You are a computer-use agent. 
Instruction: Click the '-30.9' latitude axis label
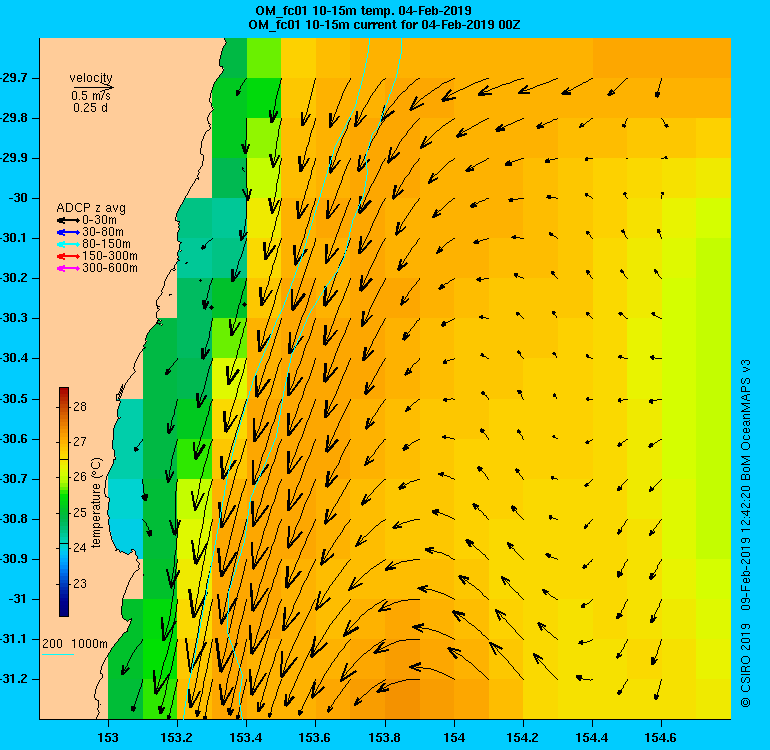pyautogui.click(x=13, y=559)
